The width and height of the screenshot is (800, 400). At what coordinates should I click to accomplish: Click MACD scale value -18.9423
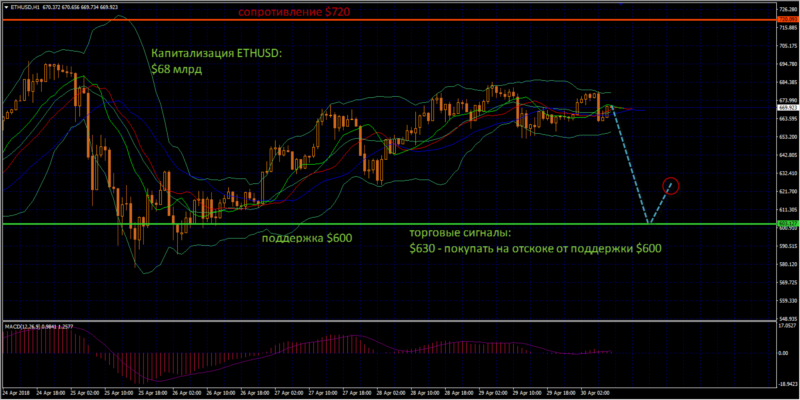(x=788, y=385)
